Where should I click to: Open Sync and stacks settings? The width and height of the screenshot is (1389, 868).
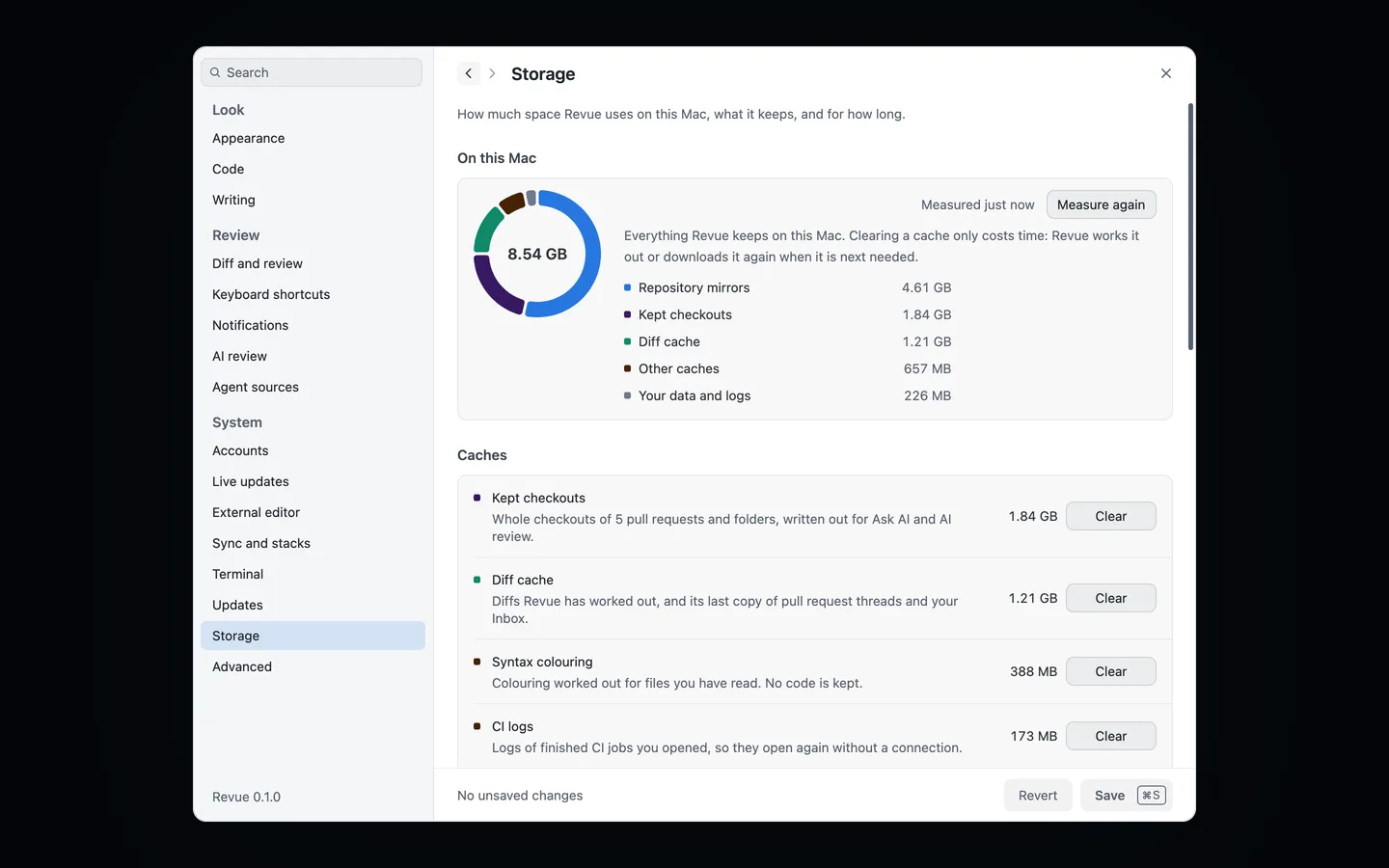(313, 543)
